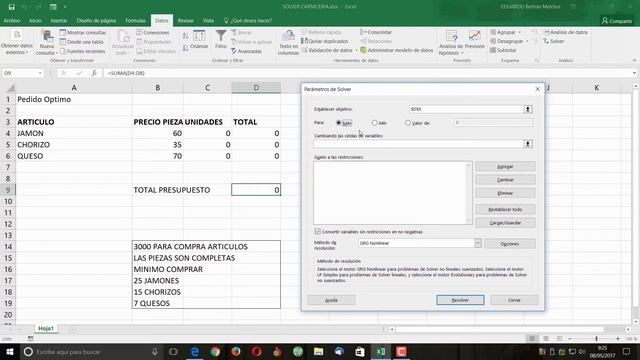
Task: Launch Solver from the ribbon
Action: pyautogui.click(x=554, y=41)
